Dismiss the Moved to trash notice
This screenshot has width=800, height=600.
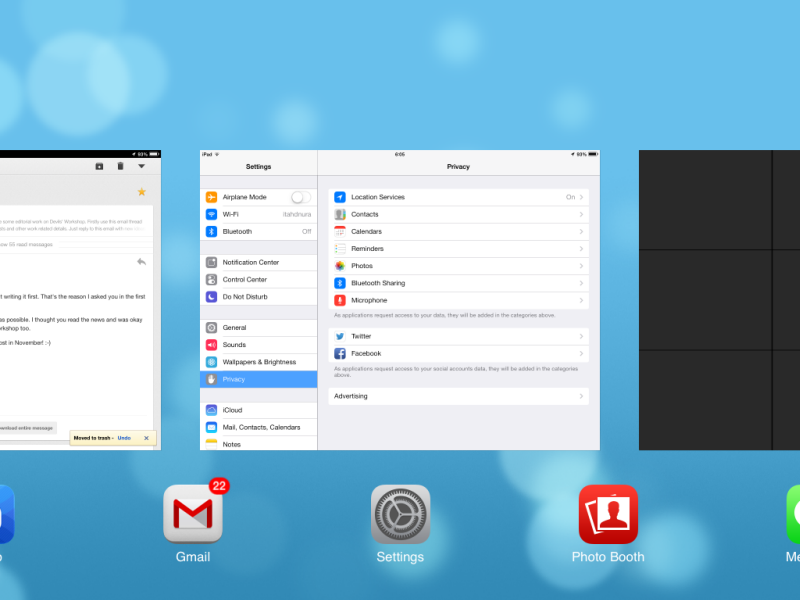coord(146,438)
